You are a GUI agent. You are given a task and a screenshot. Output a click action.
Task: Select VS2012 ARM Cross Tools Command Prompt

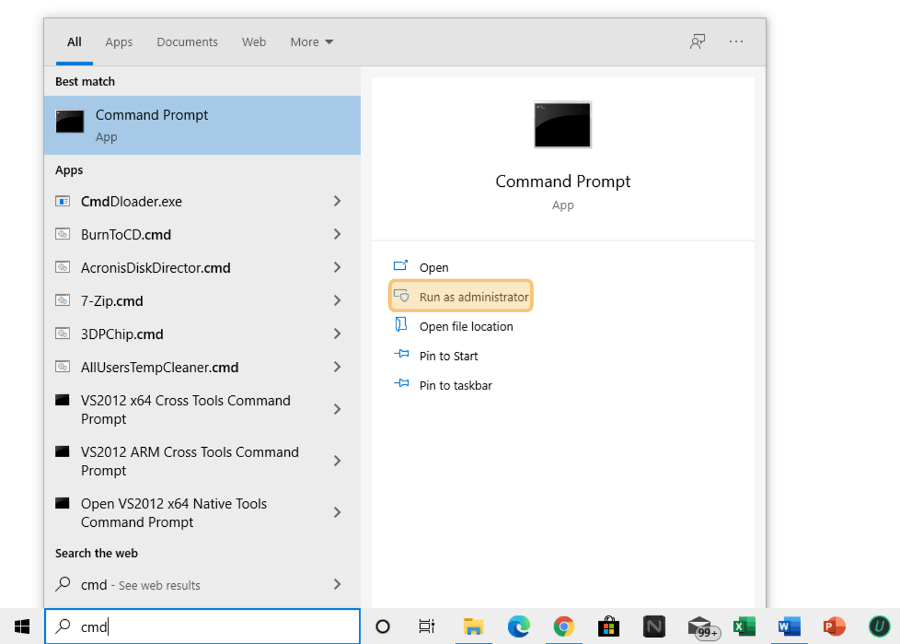(x=202, y=461)
